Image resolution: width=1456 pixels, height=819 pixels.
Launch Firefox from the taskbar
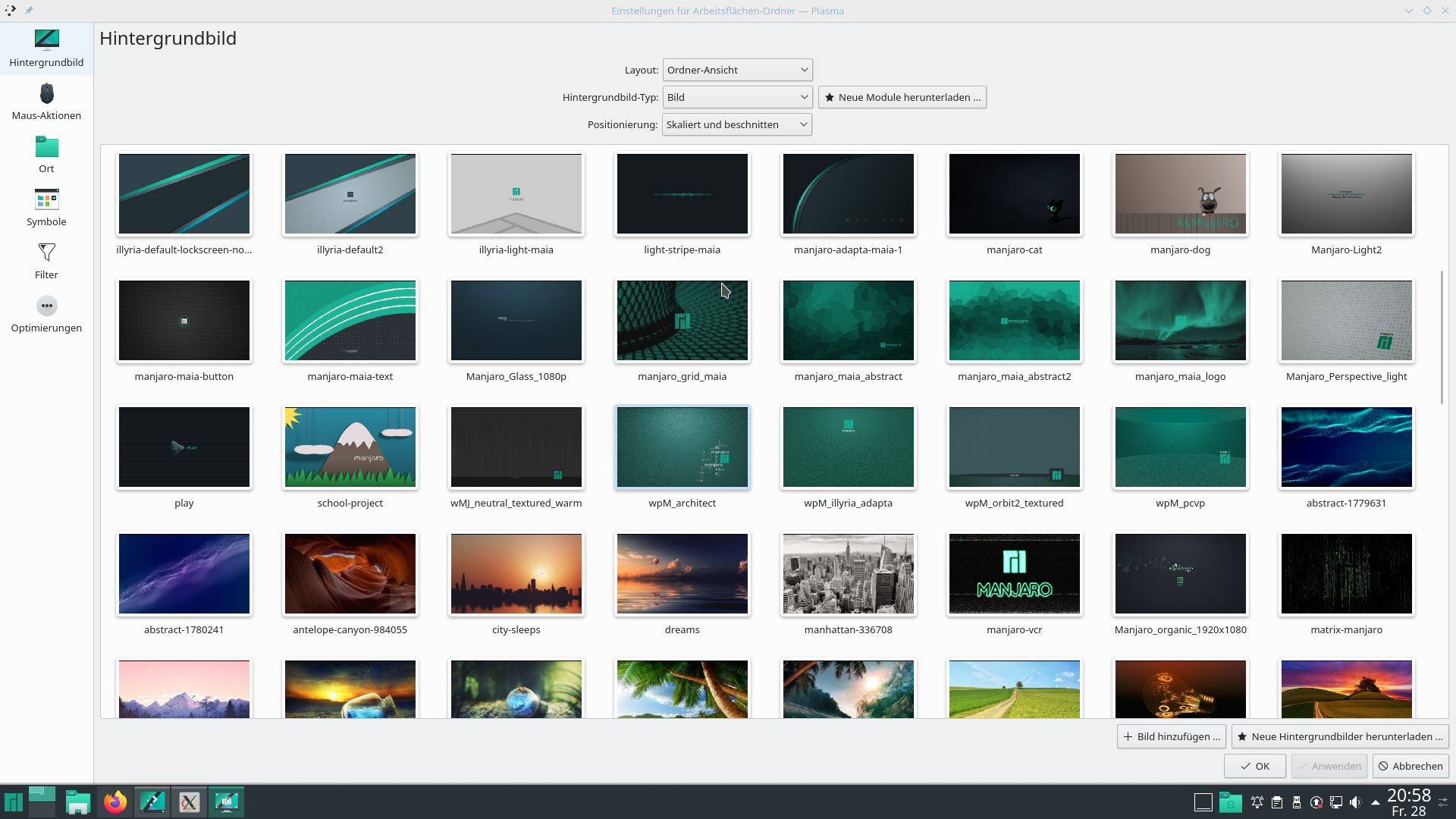pyautogui.click(x=115, y=802)
